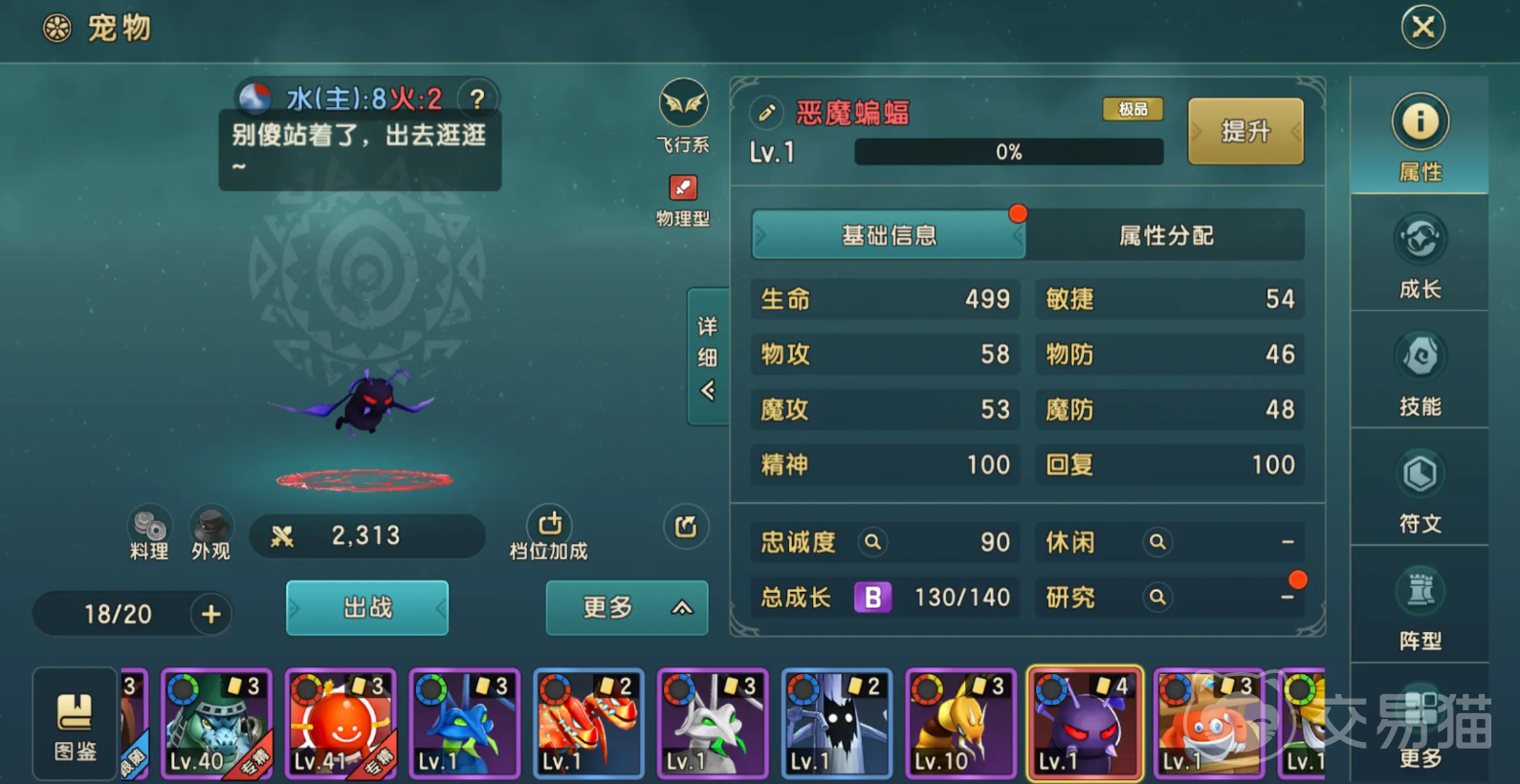Expand the 更多 dropdown button

click(628, 608)
